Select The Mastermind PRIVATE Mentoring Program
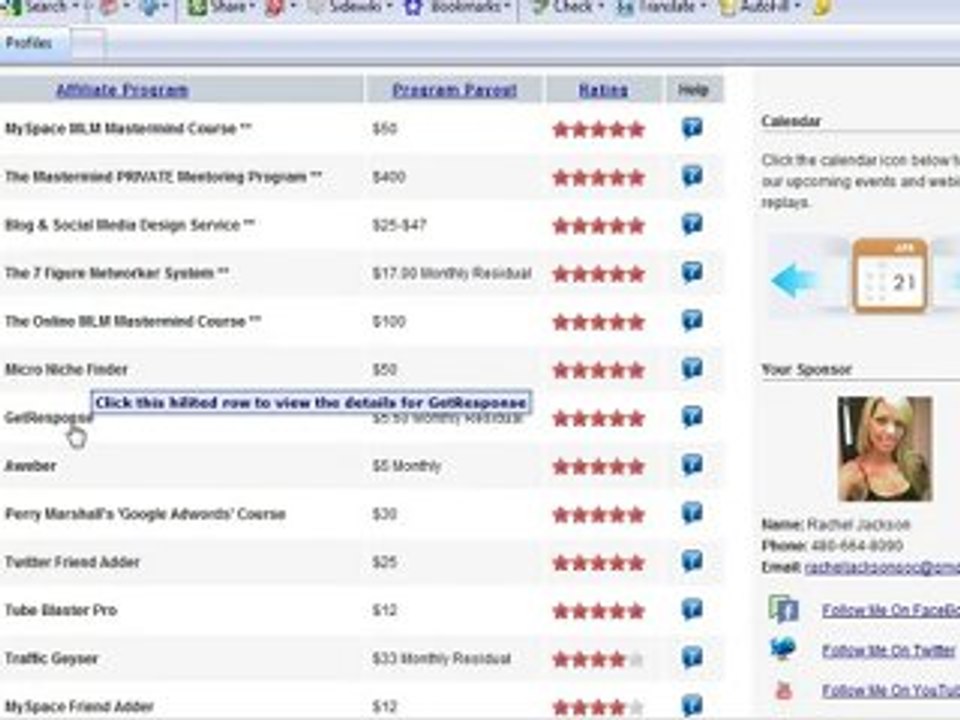Viewport: 960px width, 720px height. [163, 177]
